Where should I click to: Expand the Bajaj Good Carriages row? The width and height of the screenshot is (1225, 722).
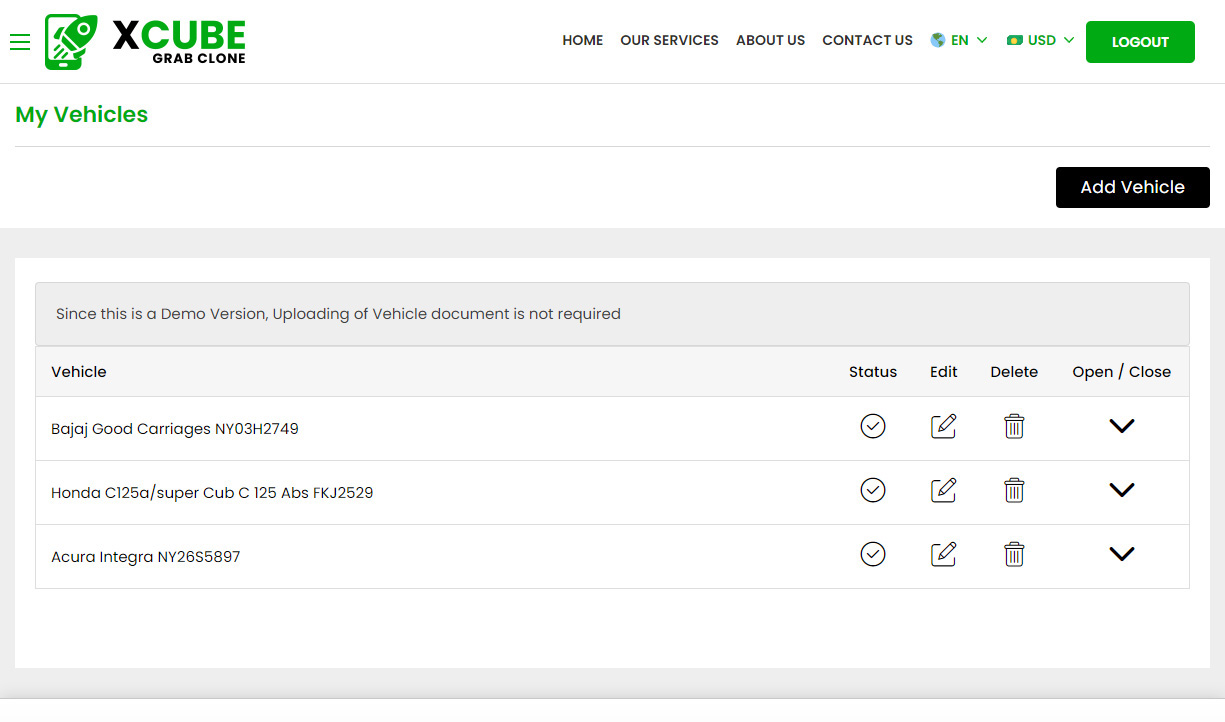(x=1122, y=427)
